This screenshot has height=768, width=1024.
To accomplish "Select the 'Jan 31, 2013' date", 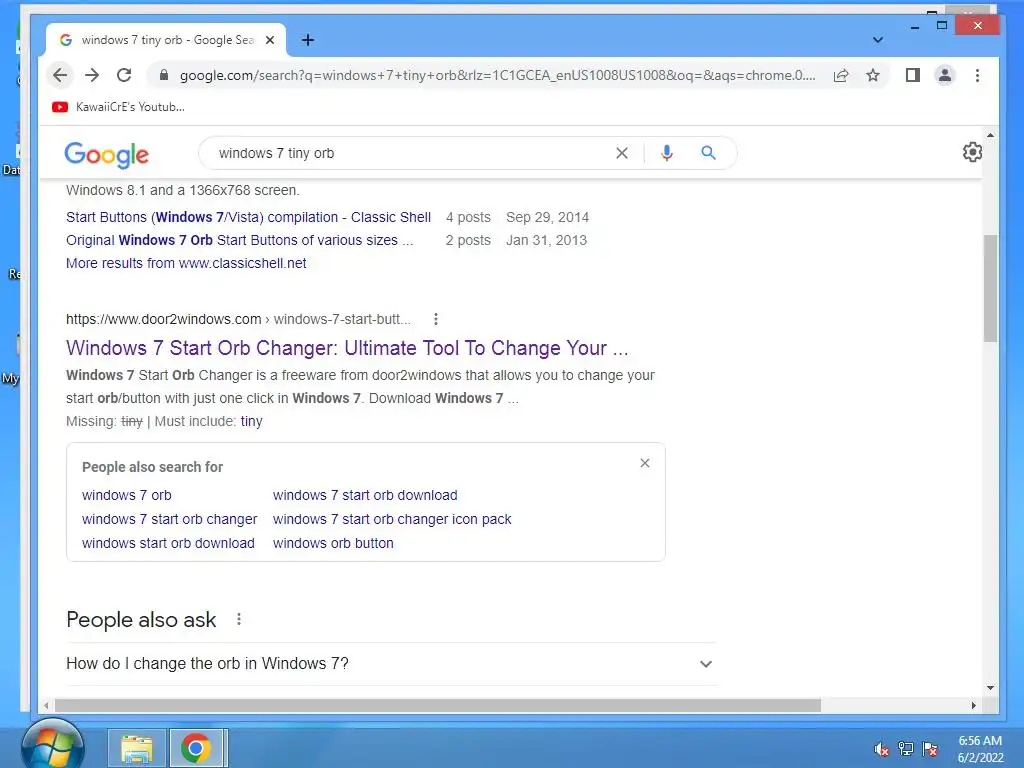I will (x=547, y=240).
